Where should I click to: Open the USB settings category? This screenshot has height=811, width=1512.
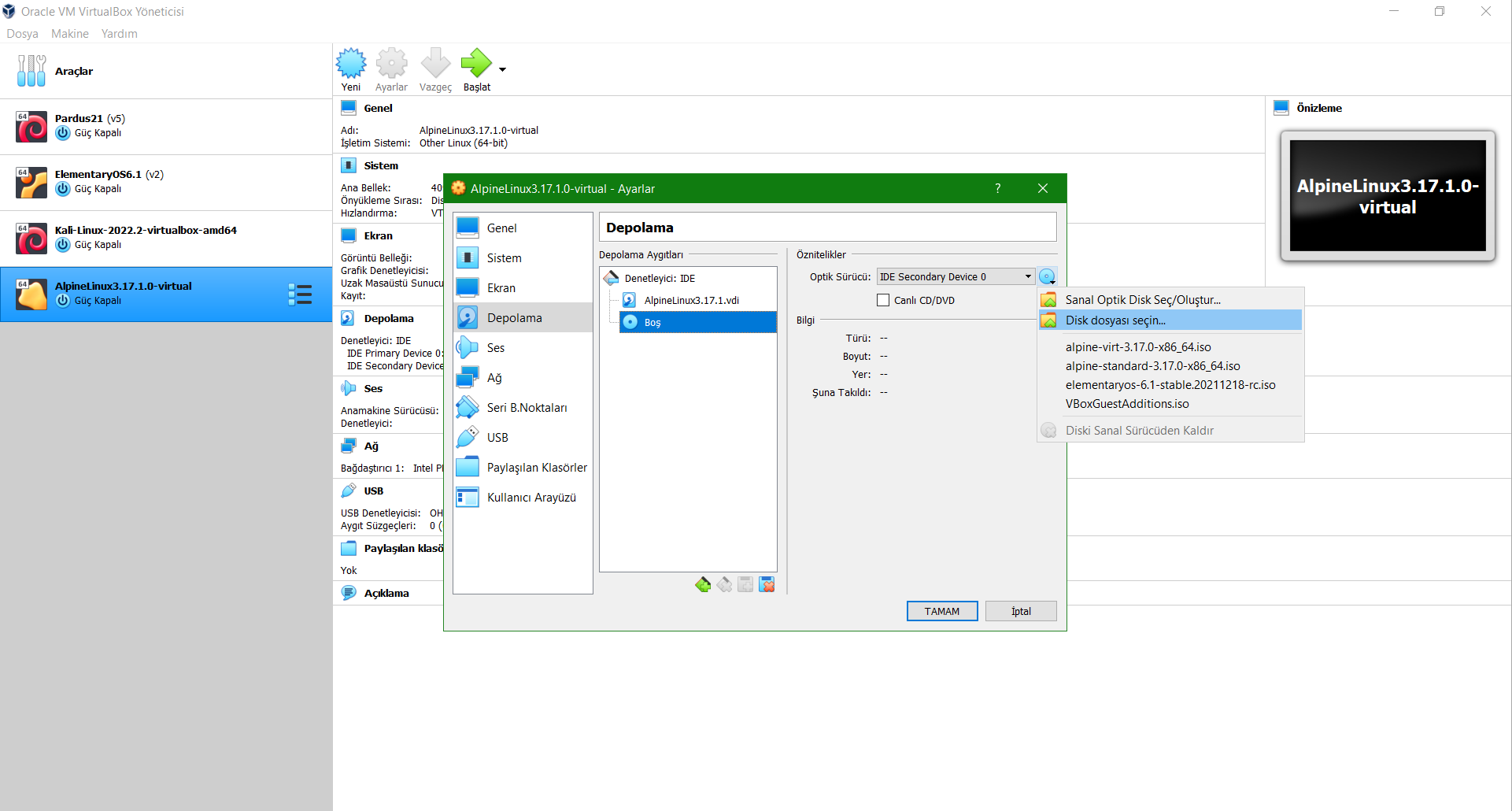[x=523, y=437]
